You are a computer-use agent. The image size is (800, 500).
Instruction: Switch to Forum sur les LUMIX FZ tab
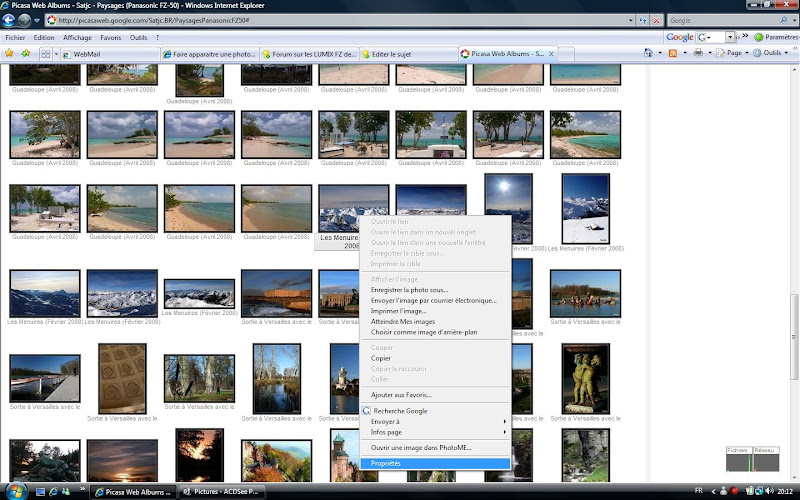point(309,54)
